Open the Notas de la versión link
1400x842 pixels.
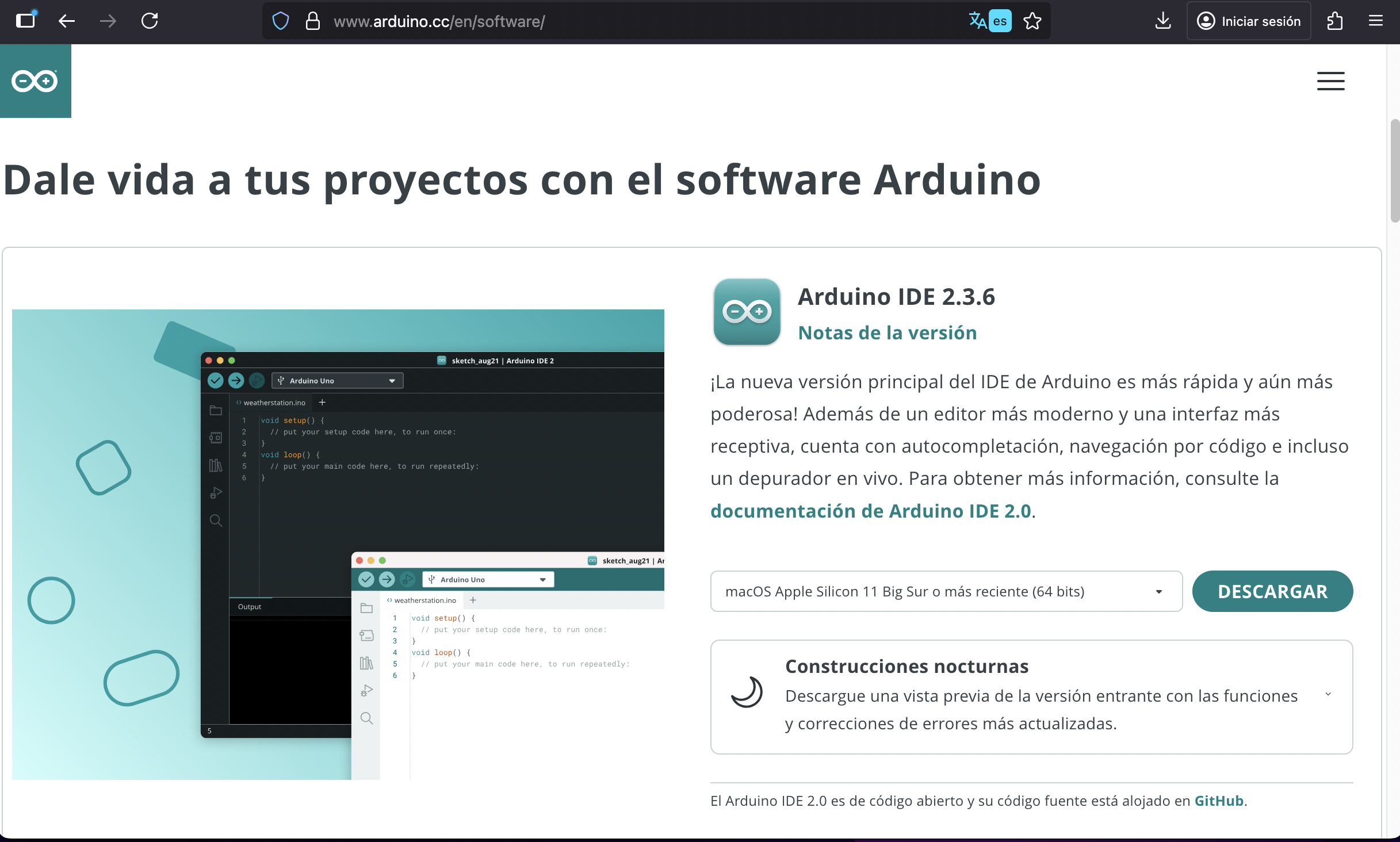click(x=887, y=333)
